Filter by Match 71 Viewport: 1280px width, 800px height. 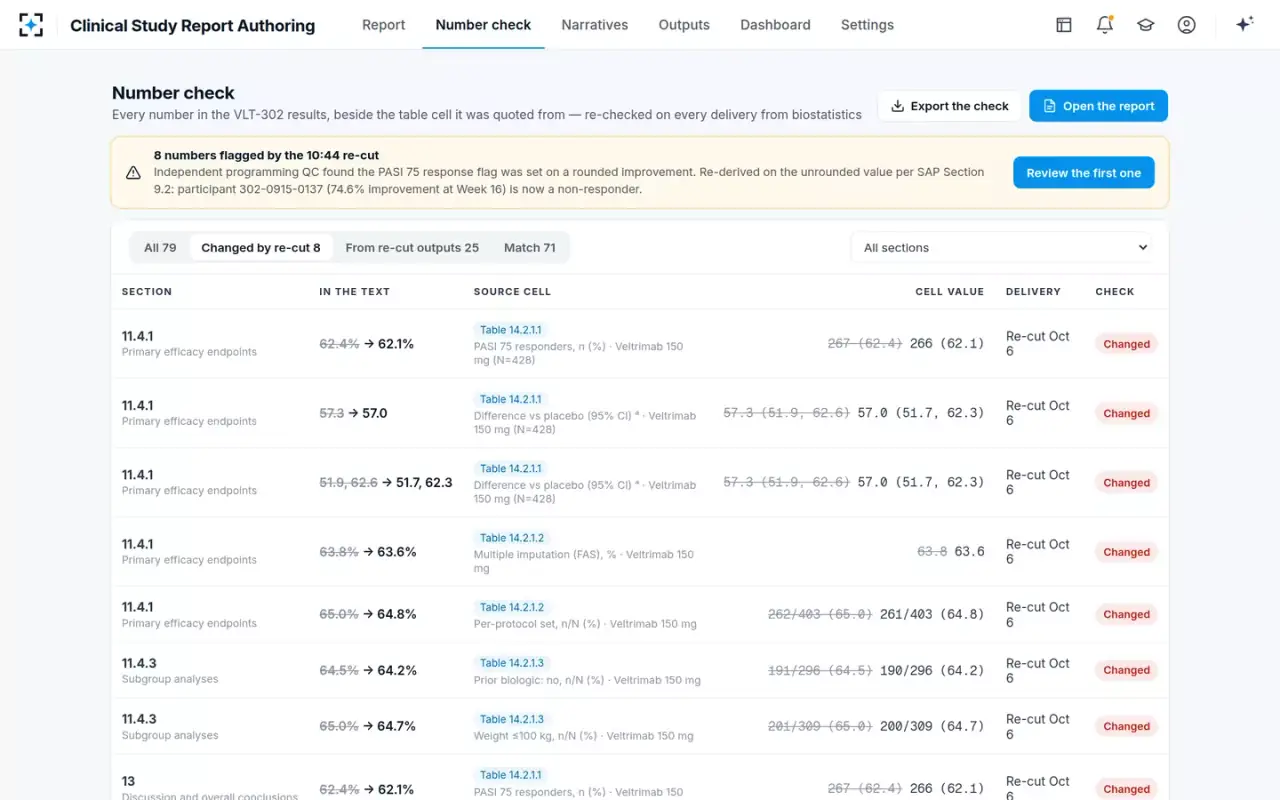pos(530,248)
